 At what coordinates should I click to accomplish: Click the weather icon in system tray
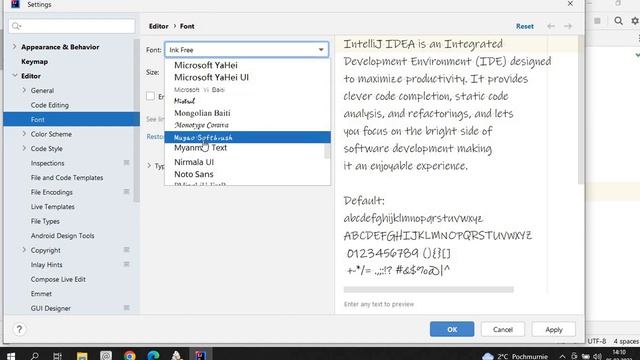tap(488, 356)
